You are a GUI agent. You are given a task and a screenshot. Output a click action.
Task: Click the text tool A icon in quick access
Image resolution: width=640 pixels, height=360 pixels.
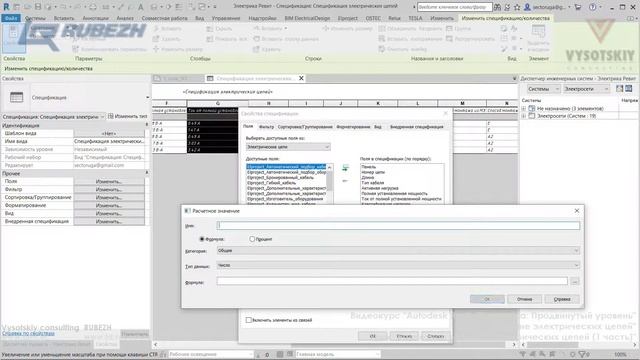tap(140, 7)
